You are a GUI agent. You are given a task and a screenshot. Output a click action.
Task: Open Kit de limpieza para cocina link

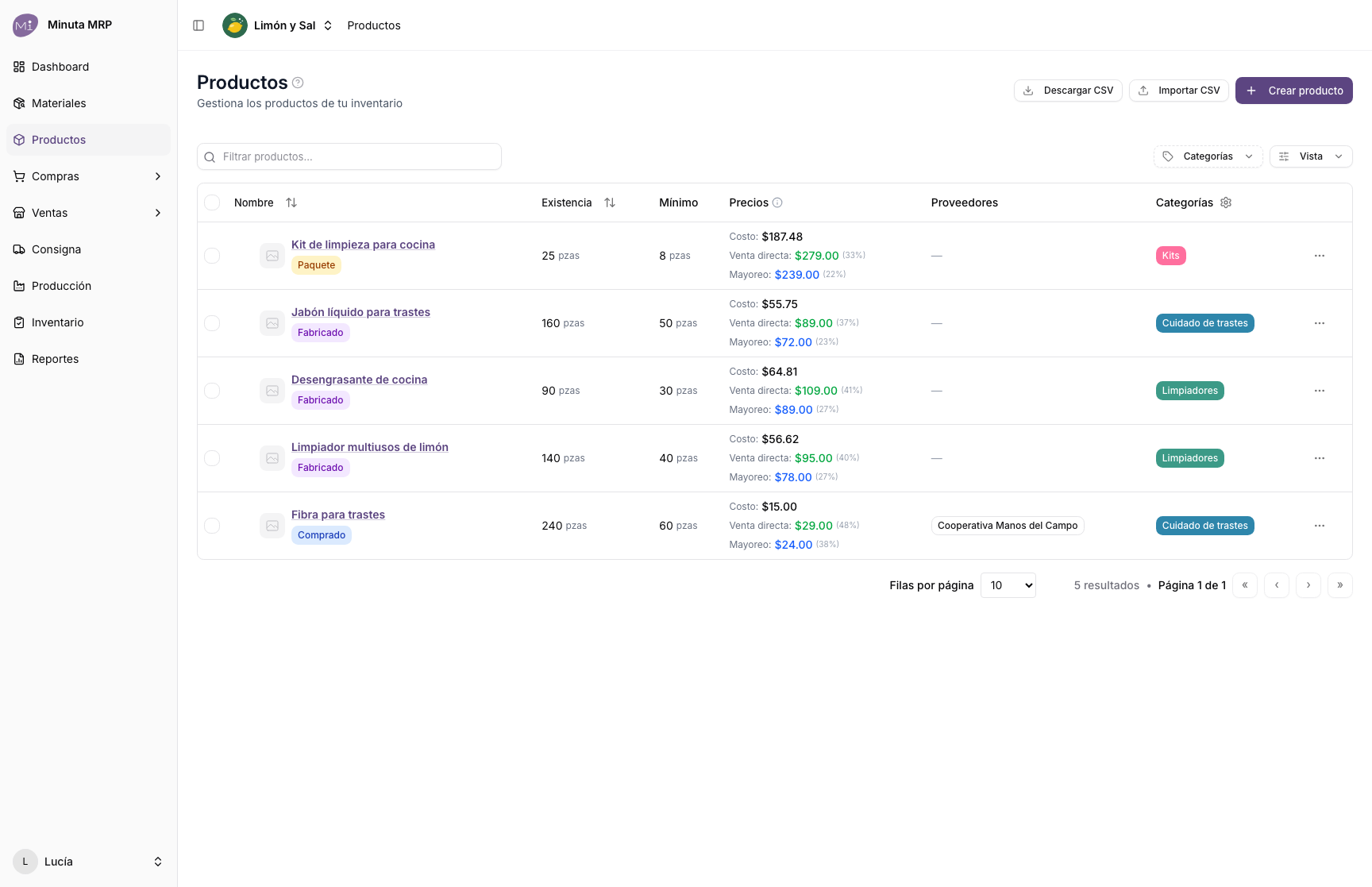[x=363, y=245]
